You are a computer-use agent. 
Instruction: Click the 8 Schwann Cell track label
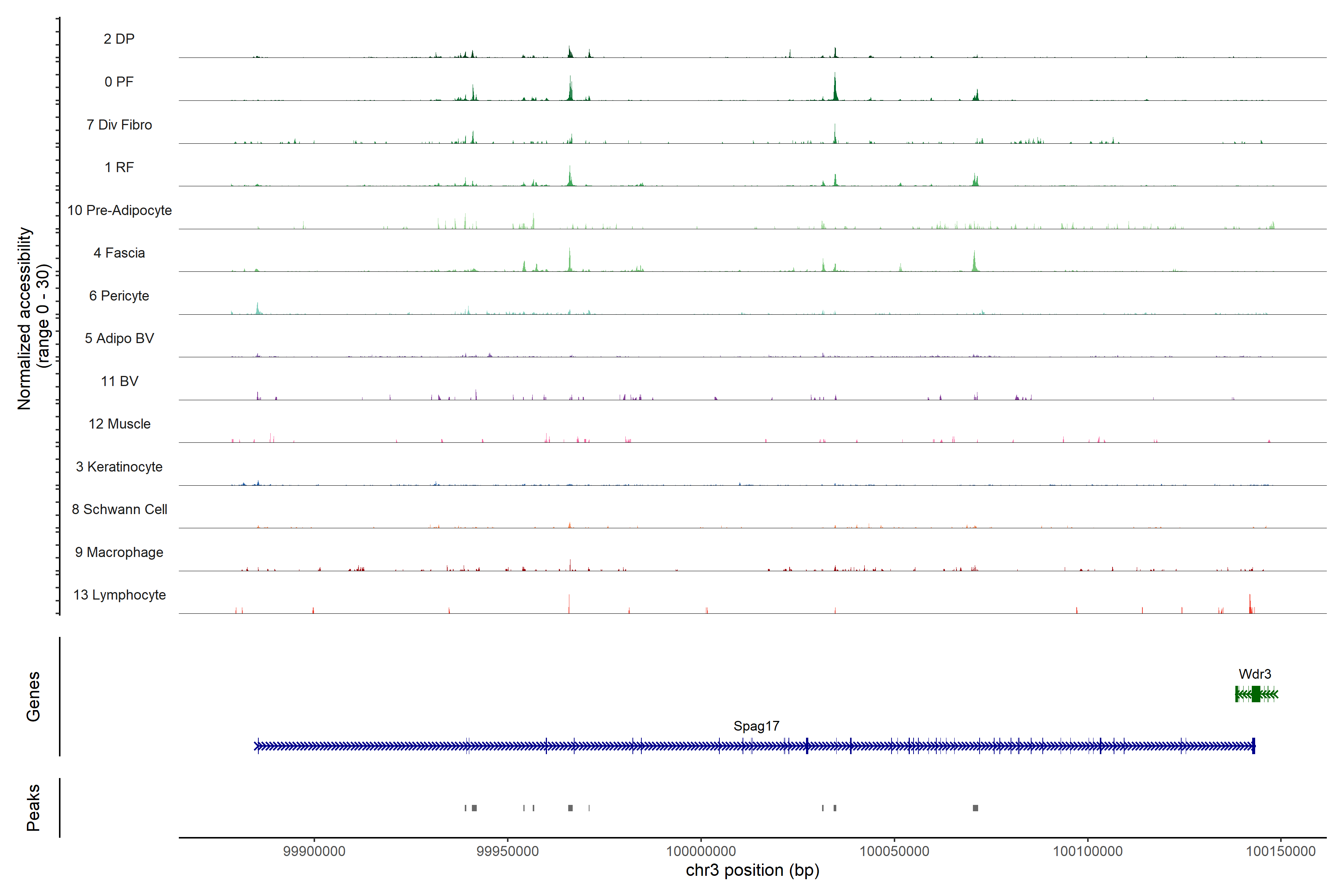pos(119,509)
